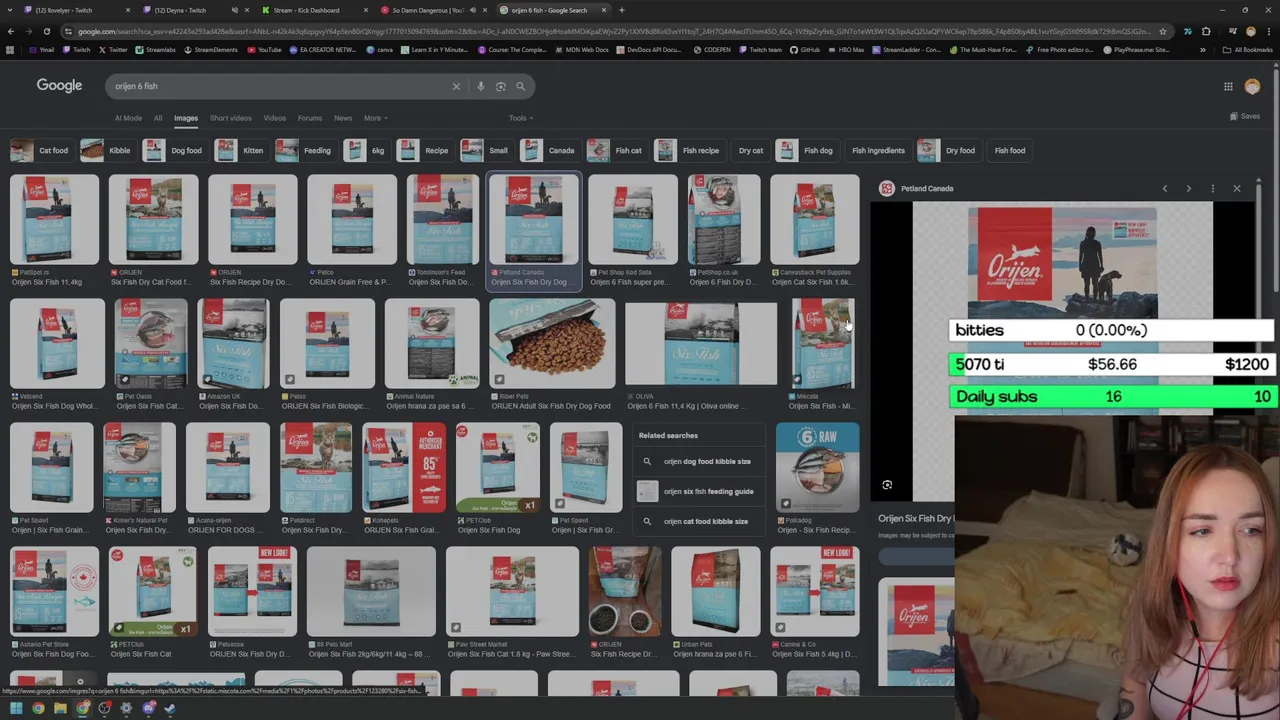Open File Explorer in taskbar
The height and width of the screenshot is (720, 1280).
pyautogui.click(x=60, y=709)
